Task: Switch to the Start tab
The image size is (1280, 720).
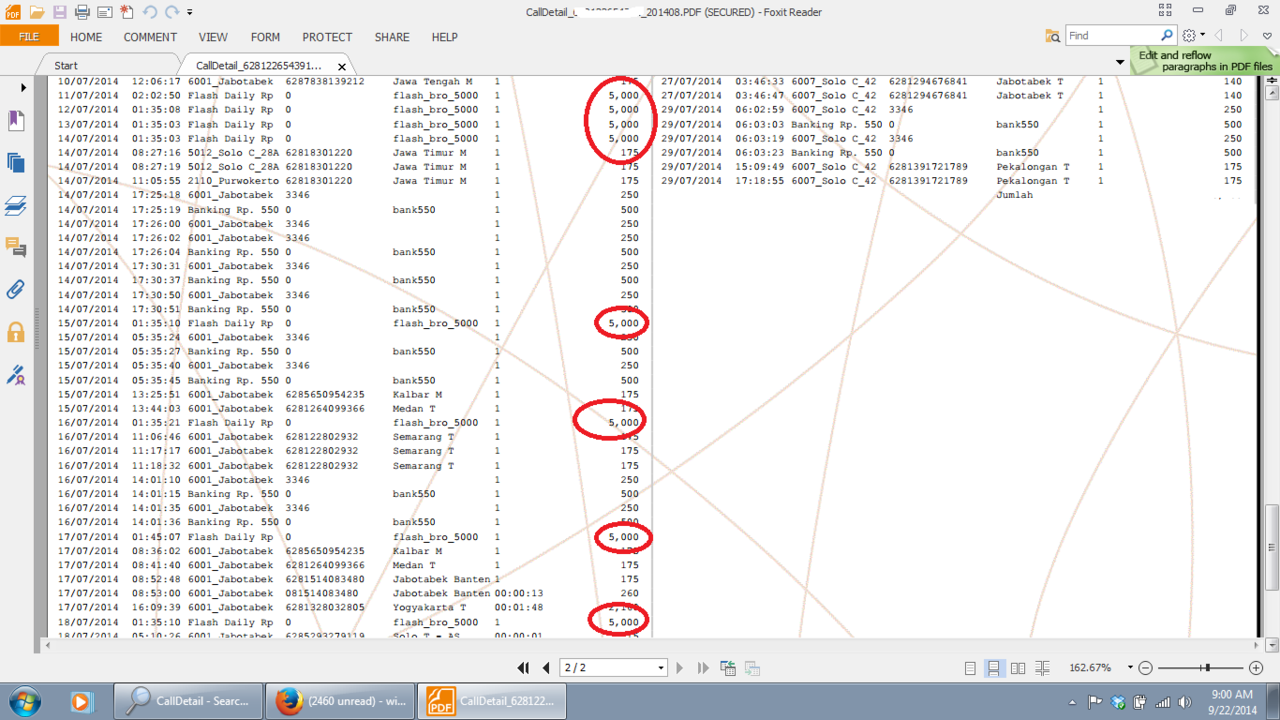Action: [66, 65]
